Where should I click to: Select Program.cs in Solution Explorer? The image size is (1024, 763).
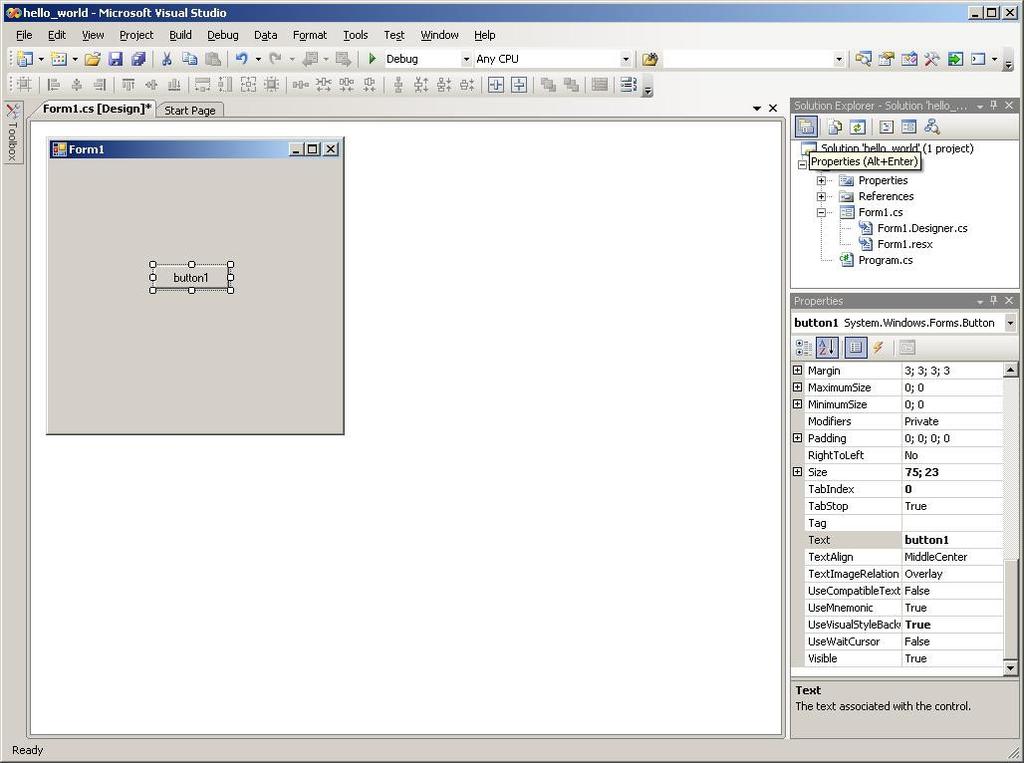pos(885,260)
